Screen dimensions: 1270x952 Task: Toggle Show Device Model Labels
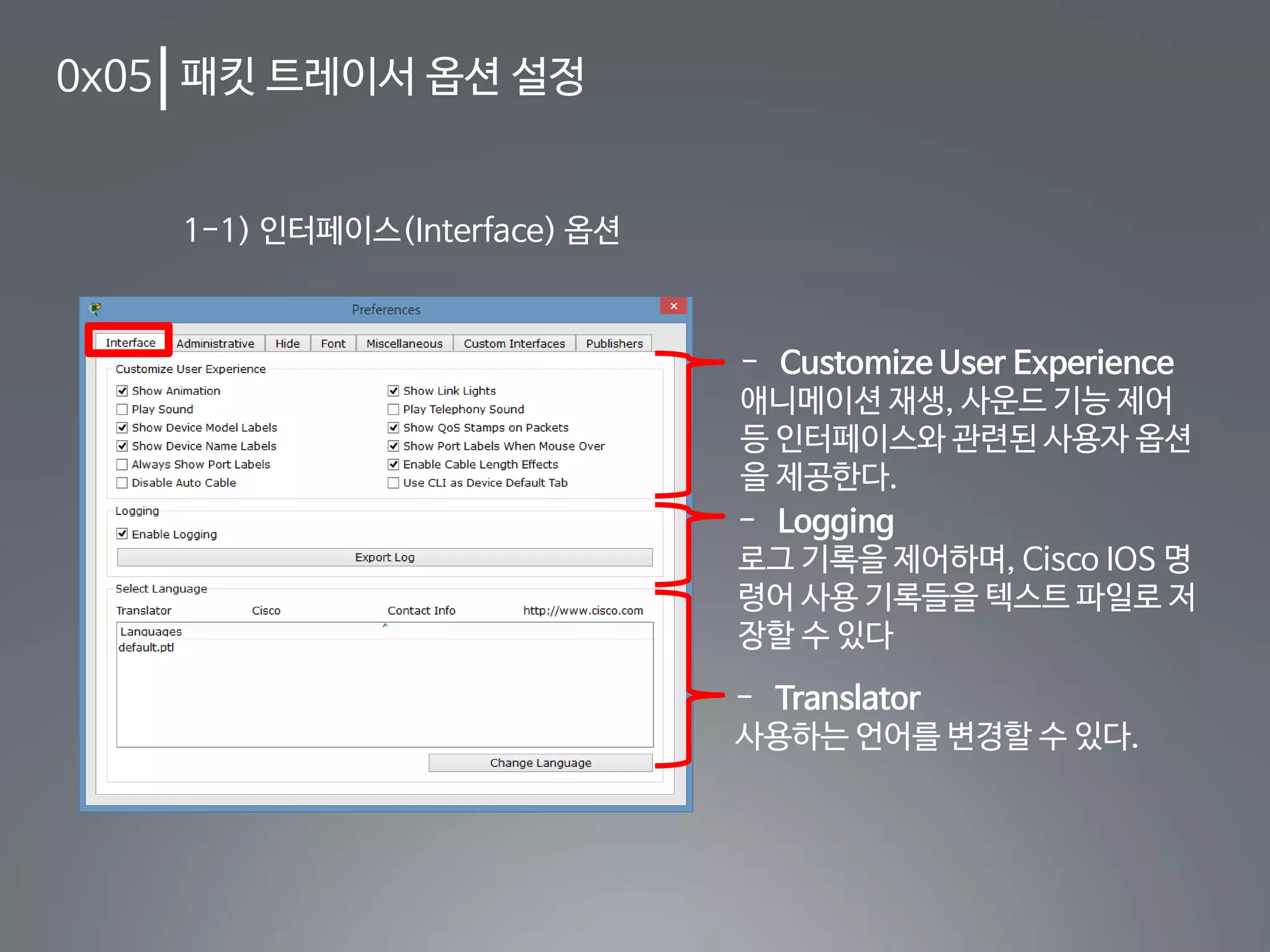coord(122,428)
